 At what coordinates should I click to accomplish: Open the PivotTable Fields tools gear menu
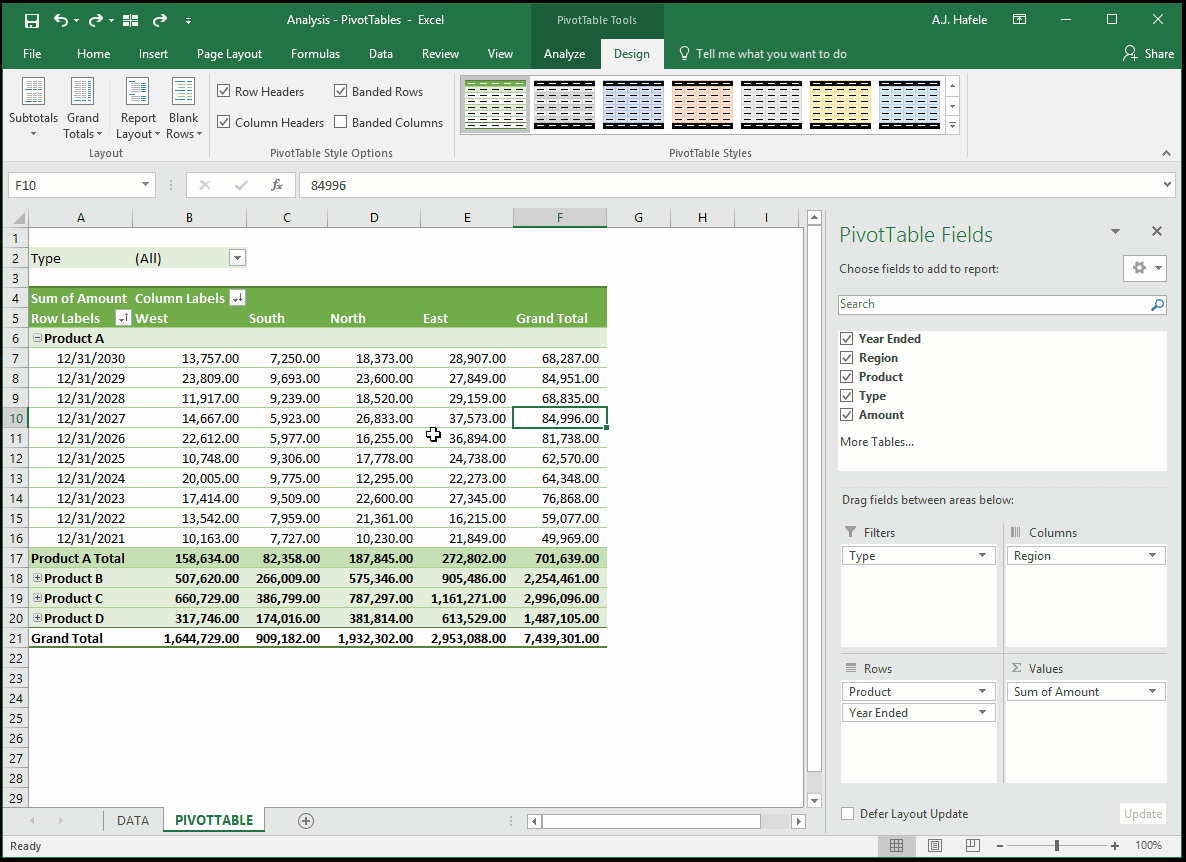[1145, 268]
